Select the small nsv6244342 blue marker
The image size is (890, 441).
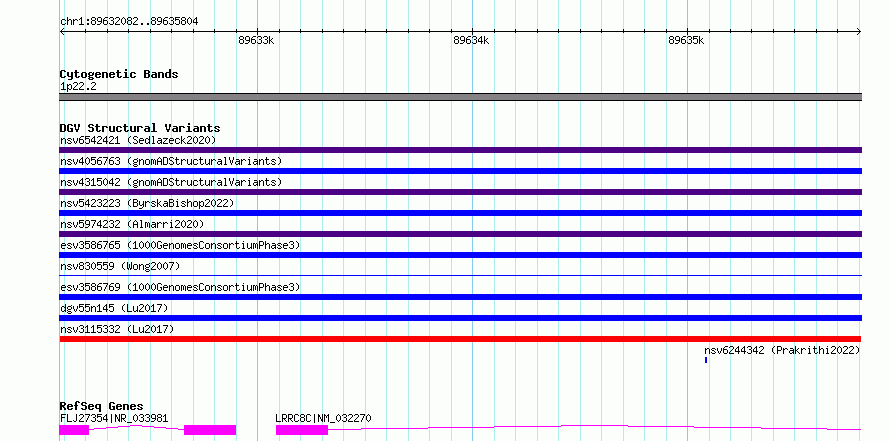click(x=706, y=360)
